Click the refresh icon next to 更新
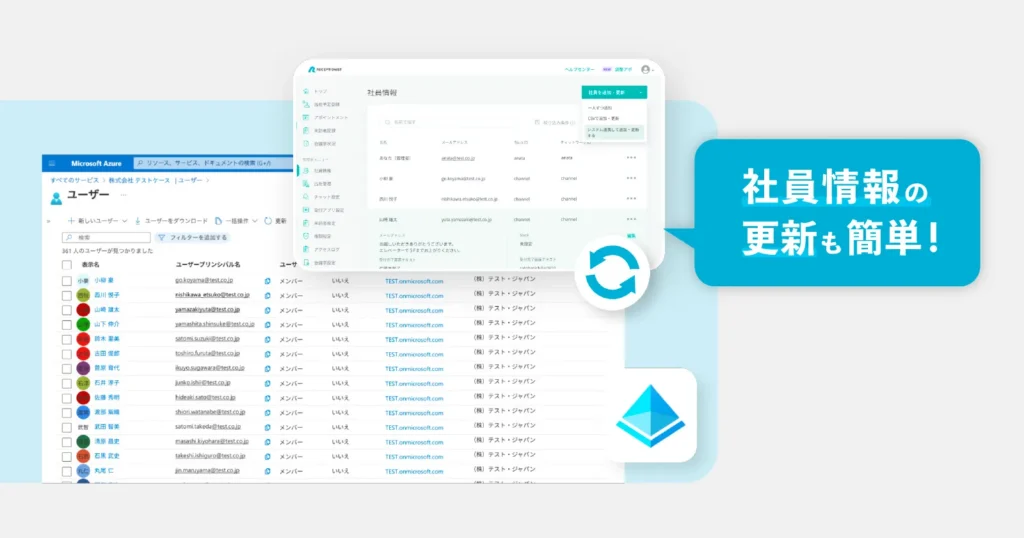Image resolution: width=1024 pixels, height=538 pixels. [x=268, y=221]
